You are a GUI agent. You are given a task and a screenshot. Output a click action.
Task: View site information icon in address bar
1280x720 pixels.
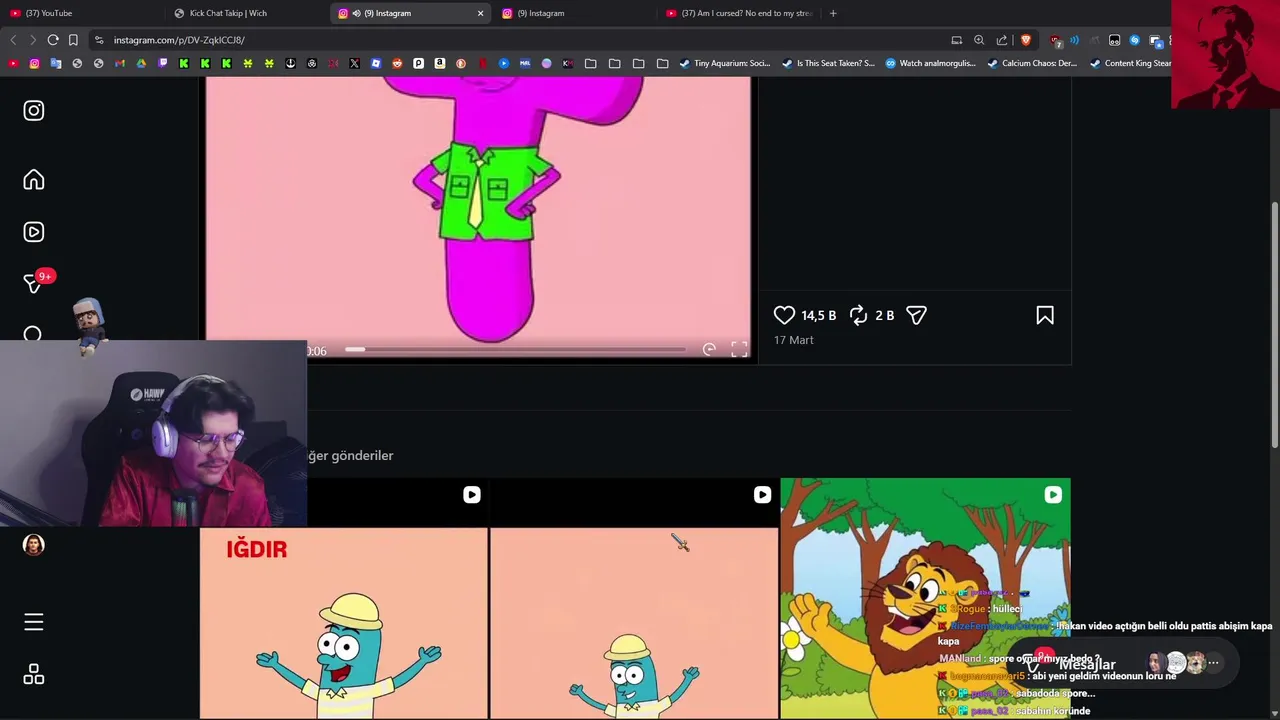(99, 40)
